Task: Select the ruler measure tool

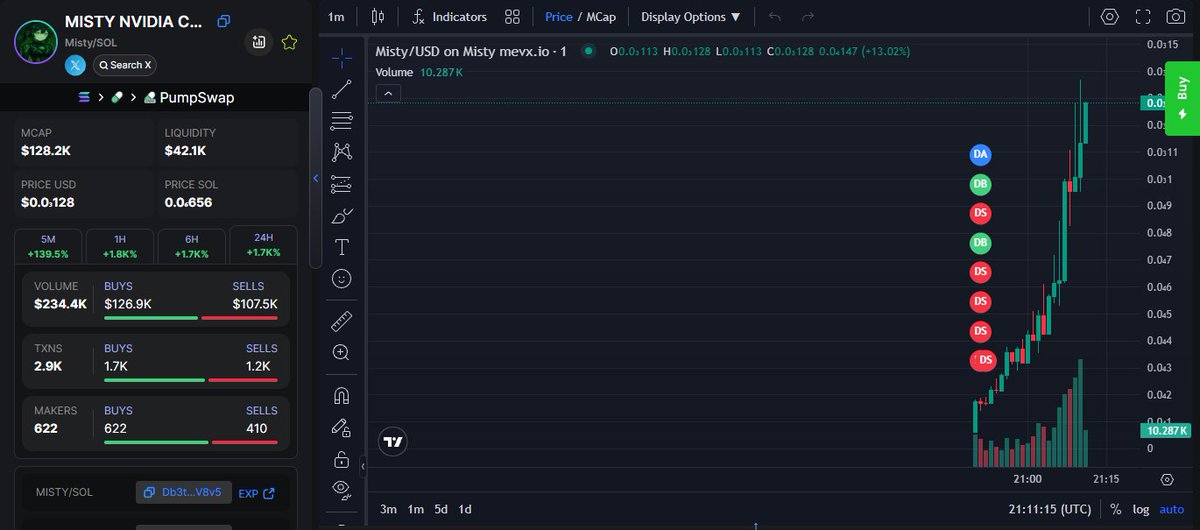Action: point(342,322)
